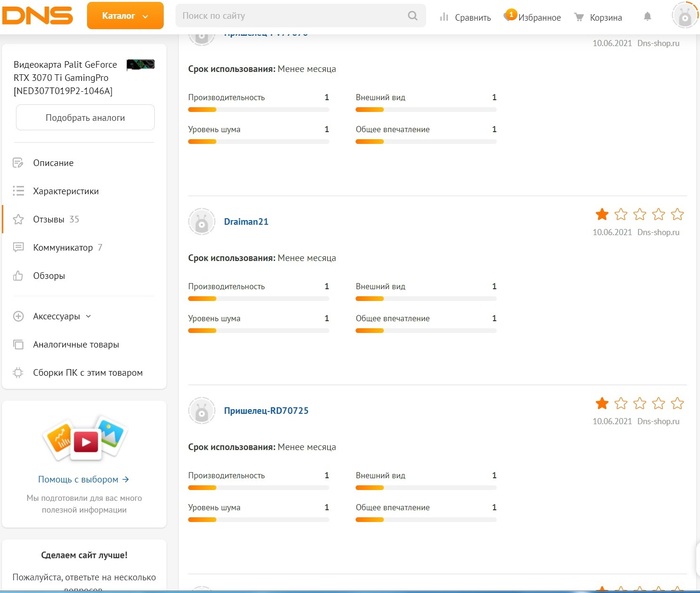700x593 pixels.
Task: Click 10.06.2021 Dns-shop.ru text in Draiman21 review
Action: tap(636, 232)
